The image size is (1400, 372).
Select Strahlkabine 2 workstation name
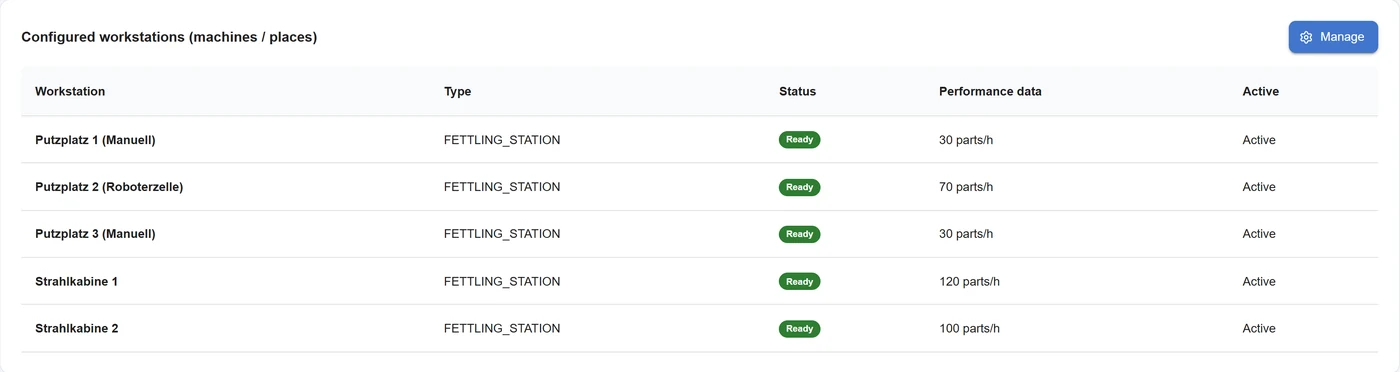tap(77, 329)
